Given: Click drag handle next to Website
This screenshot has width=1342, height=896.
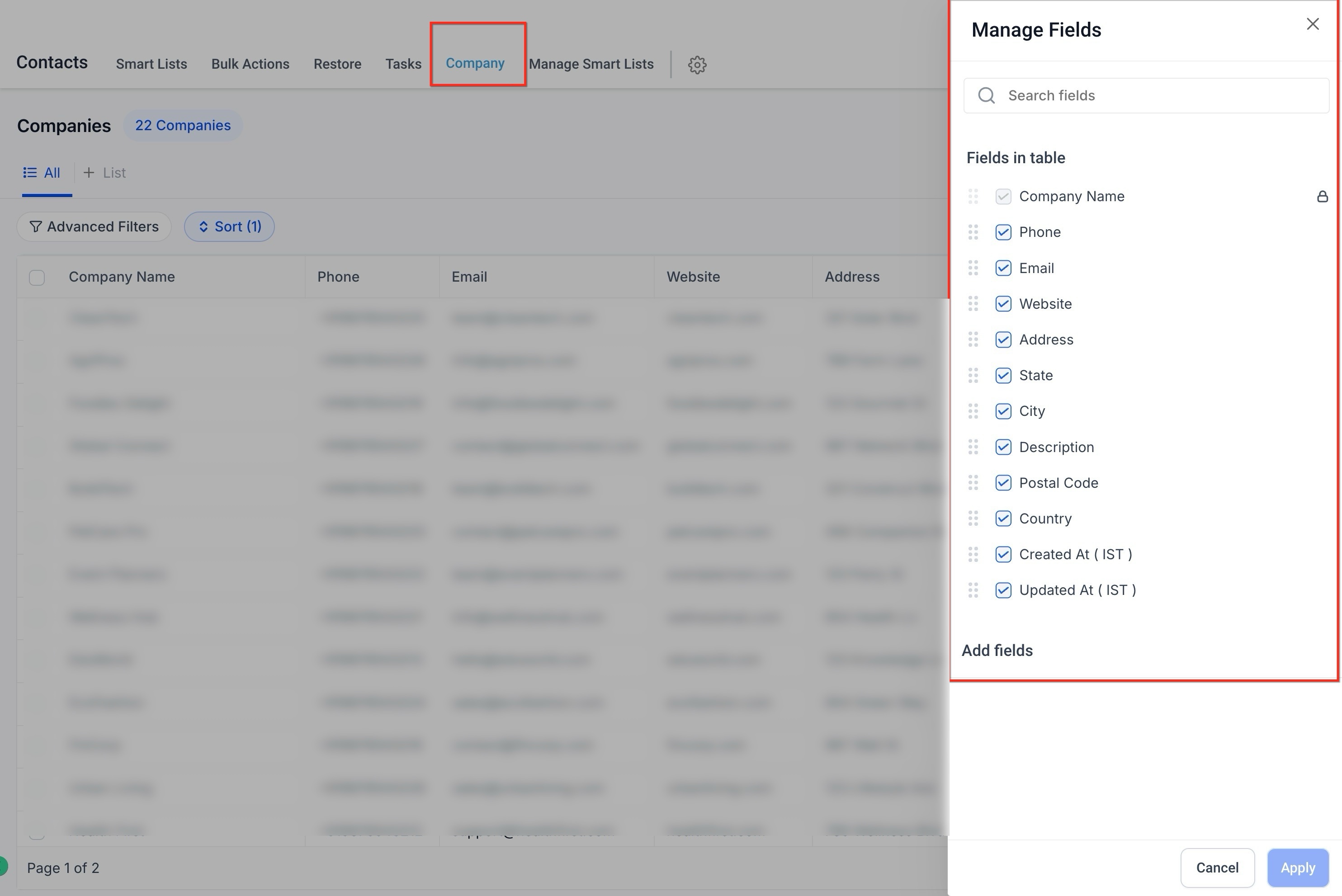Looking at the screenshot, I should (973, 304).
